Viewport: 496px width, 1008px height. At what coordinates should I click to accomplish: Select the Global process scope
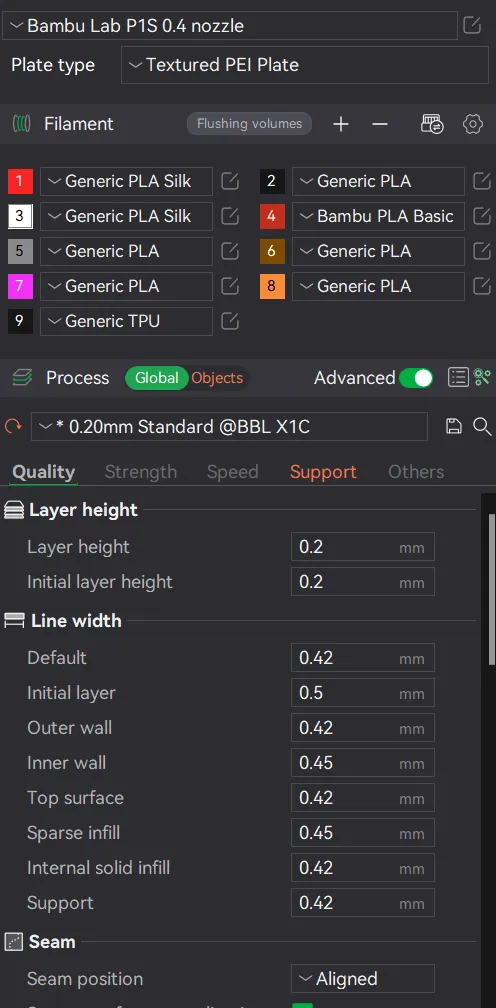tap(157, 378)
